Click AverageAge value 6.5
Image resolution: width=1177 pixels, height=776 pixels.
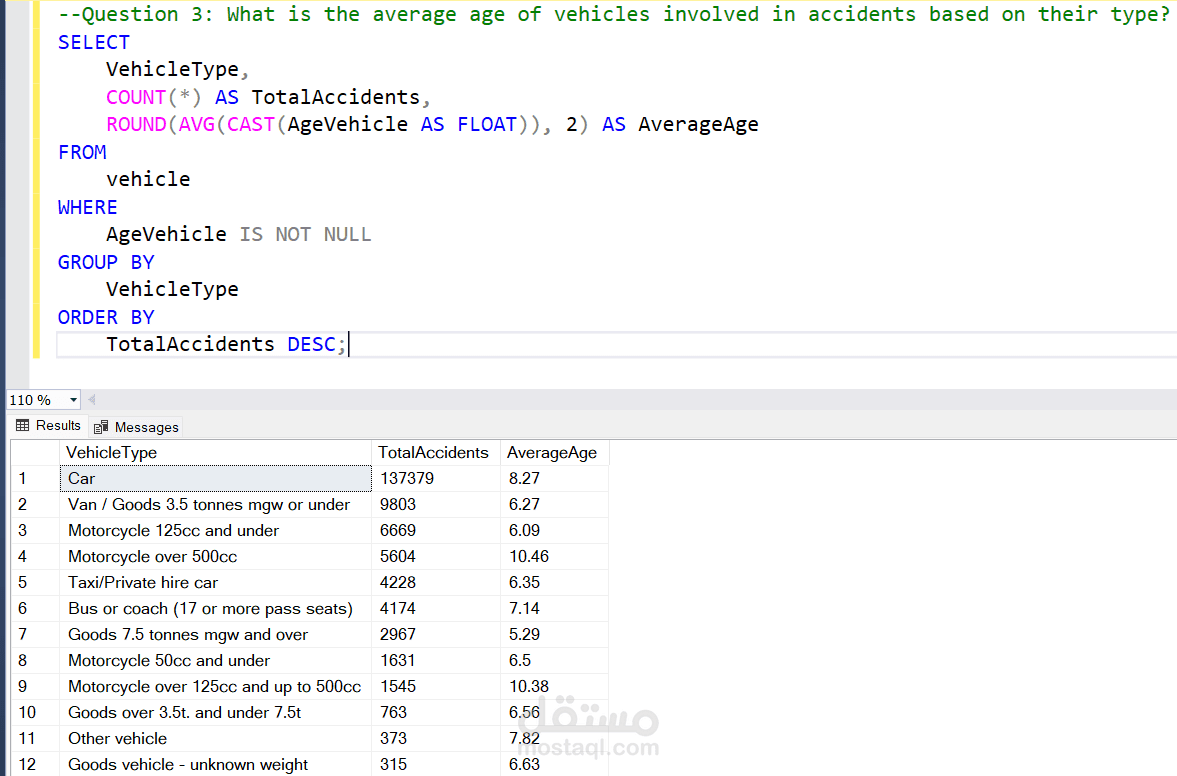[555, 660]
